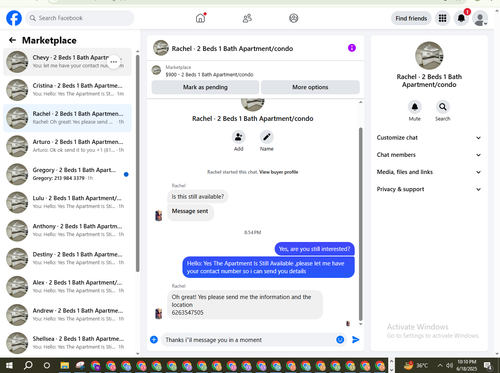The image size is (500, 373).
Task: Expand the Customize chat section
Action: (x=429, y=138)
